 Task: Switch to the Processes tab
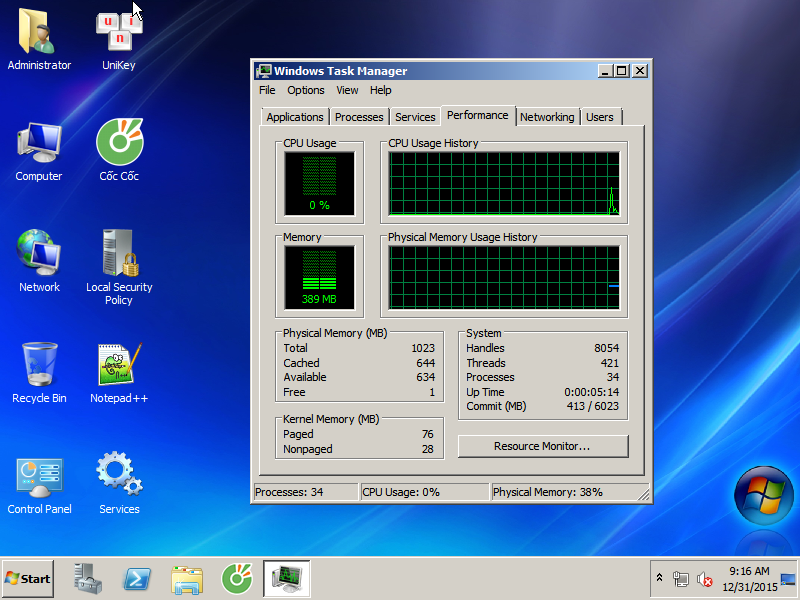coord(359,117)
